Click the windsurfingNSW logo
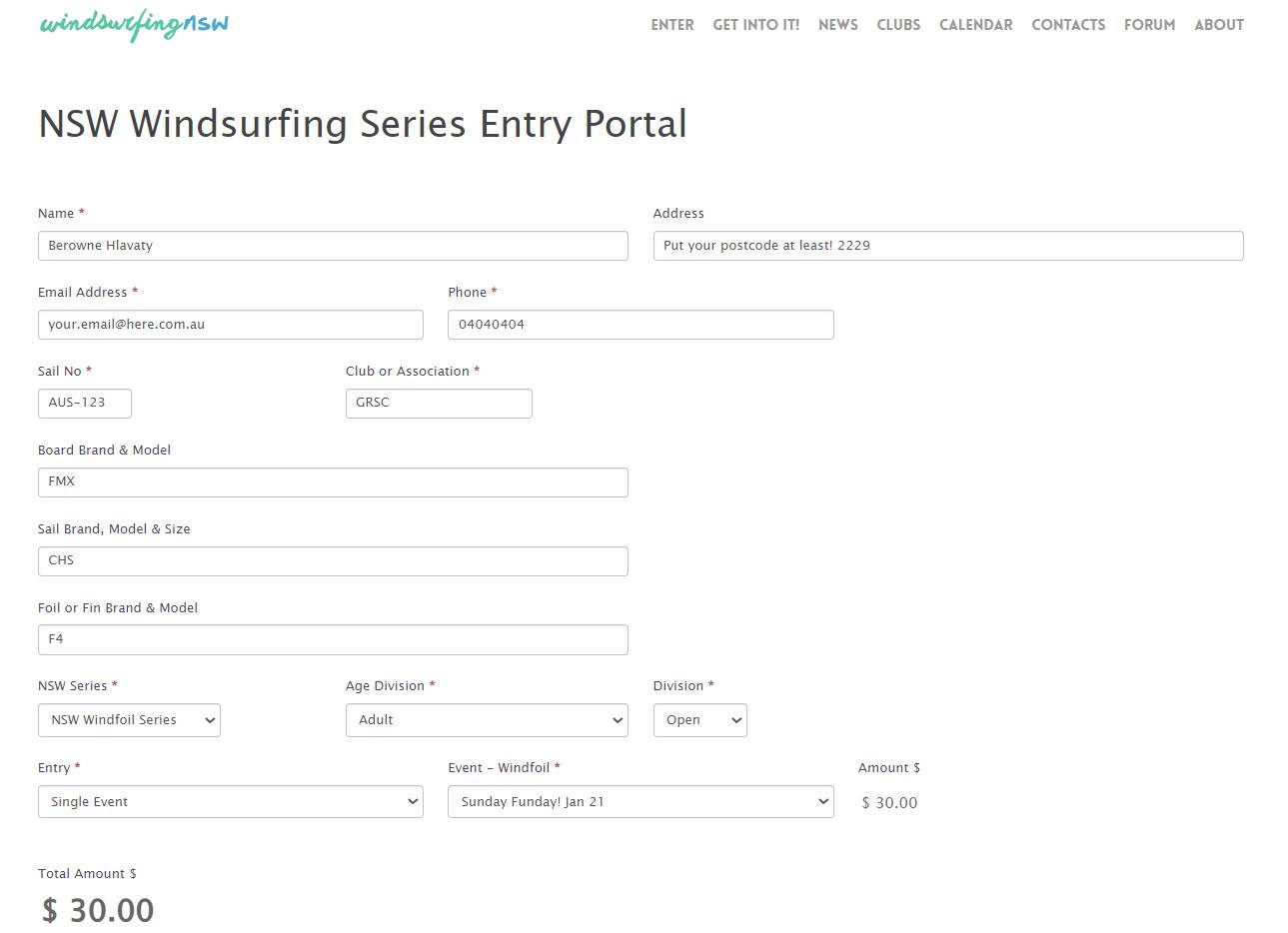The height and width of the screenshot is (933, 1288). coord(134,25)
